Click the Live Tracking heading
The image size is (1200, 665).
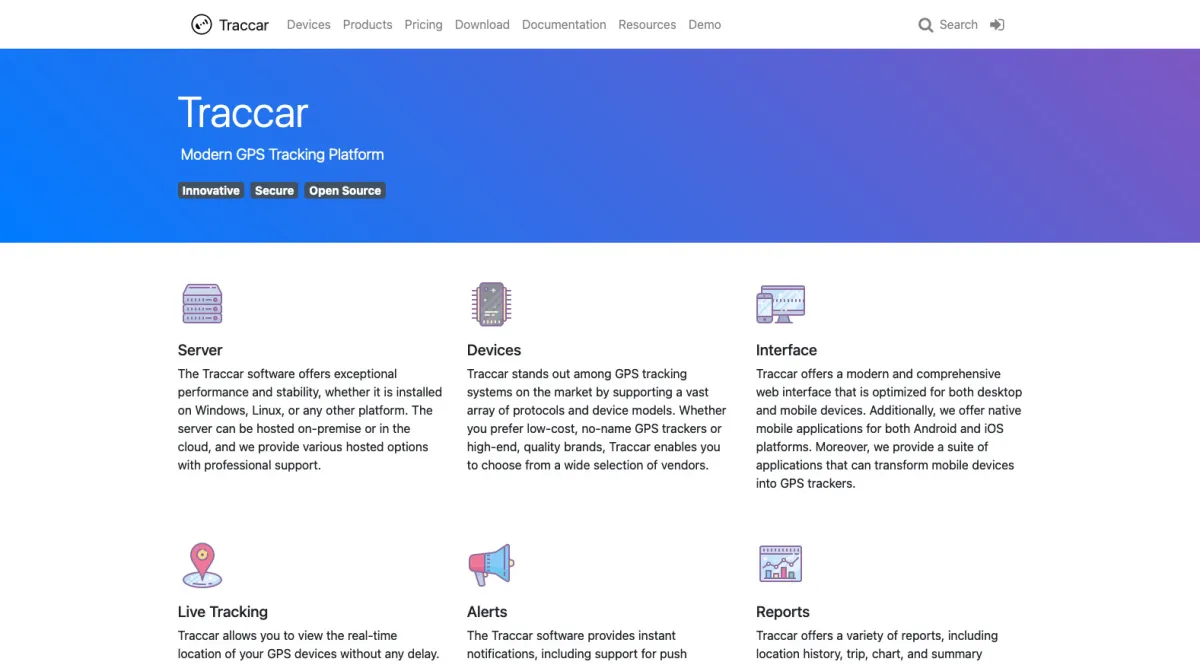point(223,612)
